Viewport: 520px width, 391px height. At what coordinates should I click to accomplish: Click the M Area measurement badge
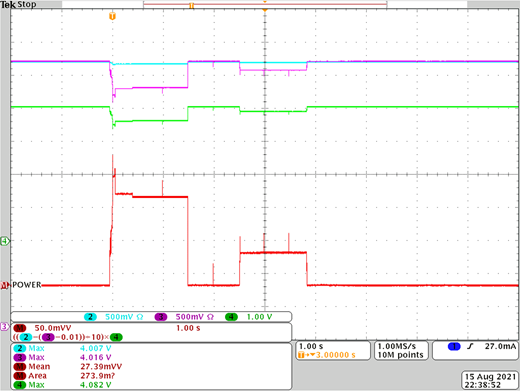pos(20,376)
